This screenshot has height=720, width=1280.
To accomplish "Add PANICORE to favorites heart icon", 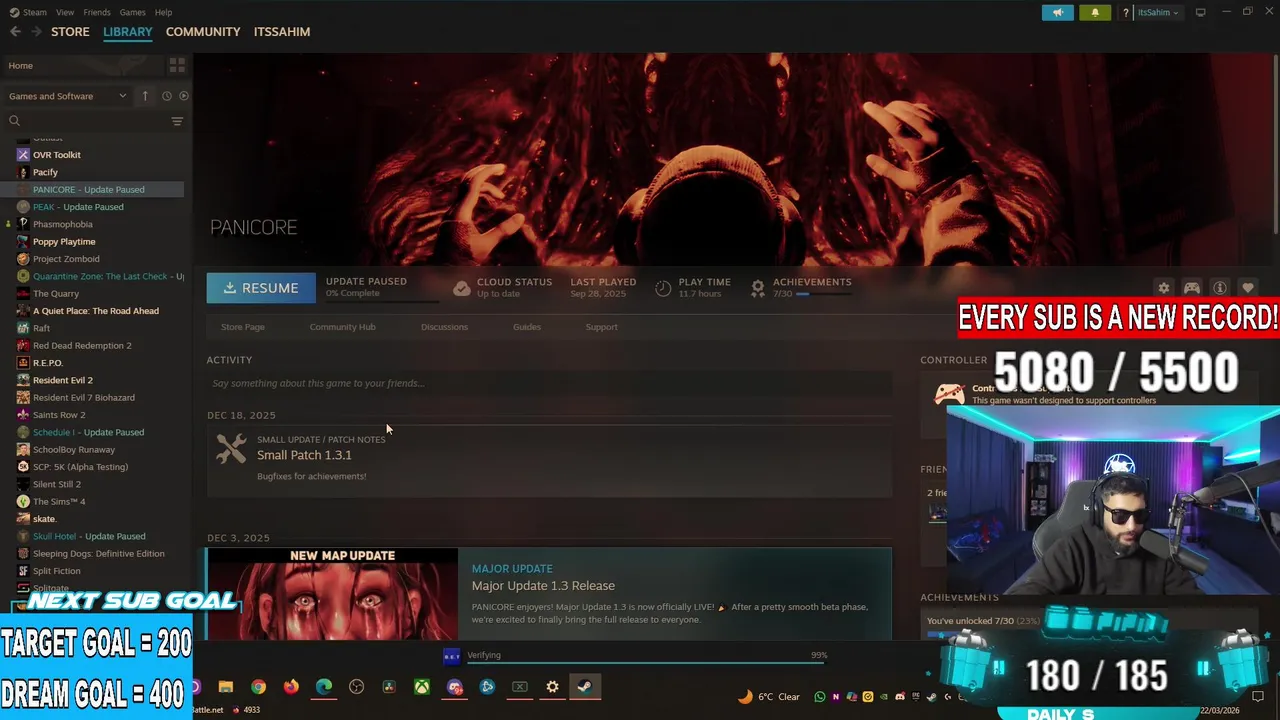I will coord(1247,288).
